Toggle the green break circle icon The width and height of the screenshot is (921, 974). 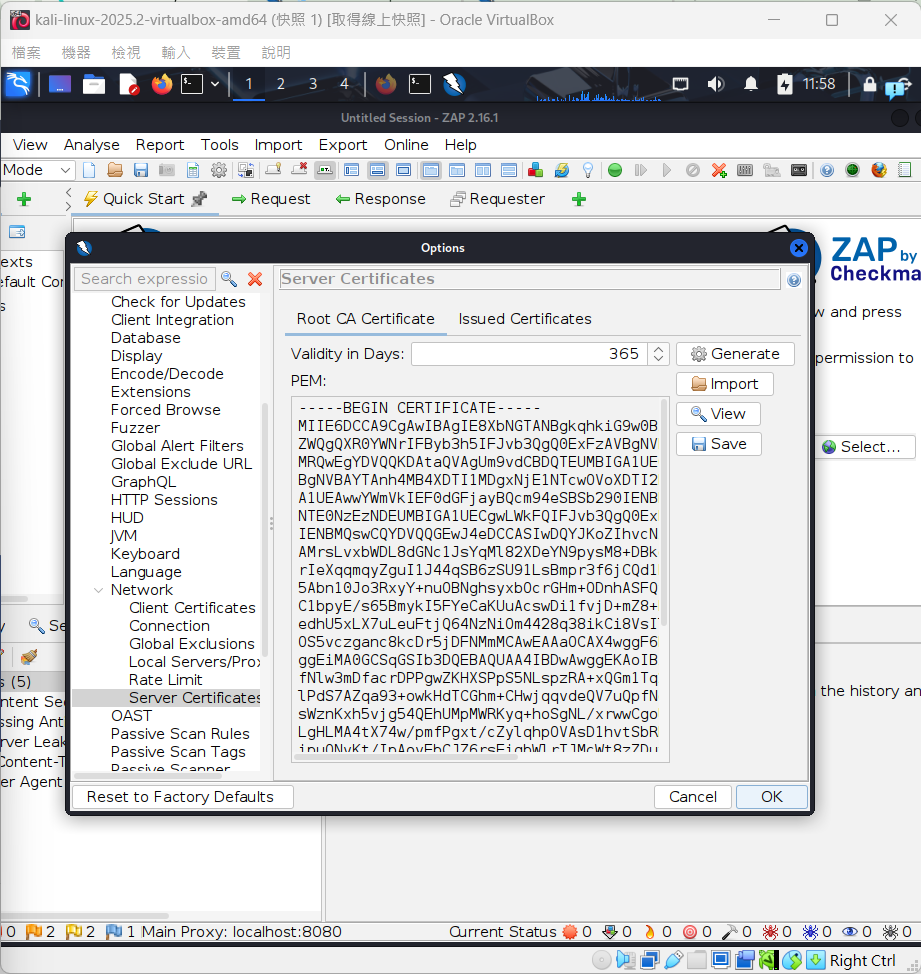click(x=615, y=170)
